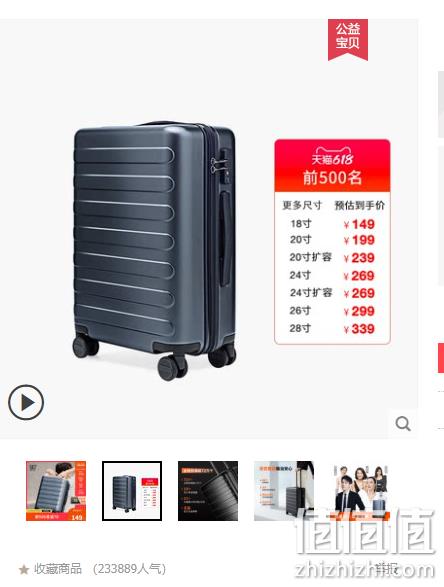
Task: Click the 18寸 ¥149 price row
Action: 332,224
